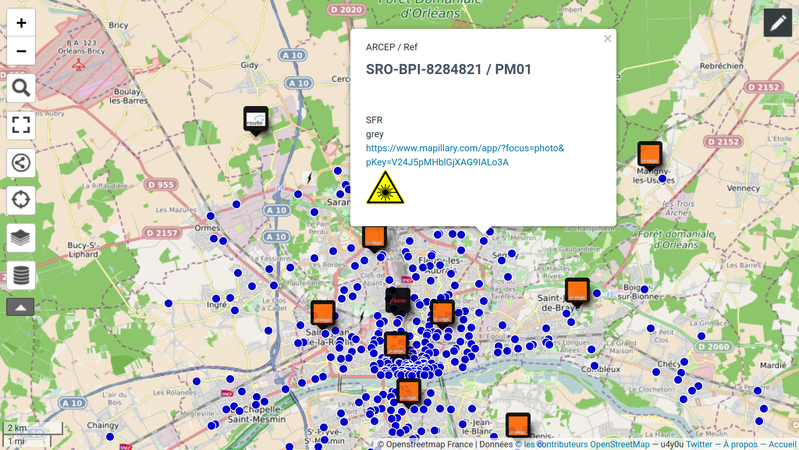Zoom in on the map

(x=21, y=23)
